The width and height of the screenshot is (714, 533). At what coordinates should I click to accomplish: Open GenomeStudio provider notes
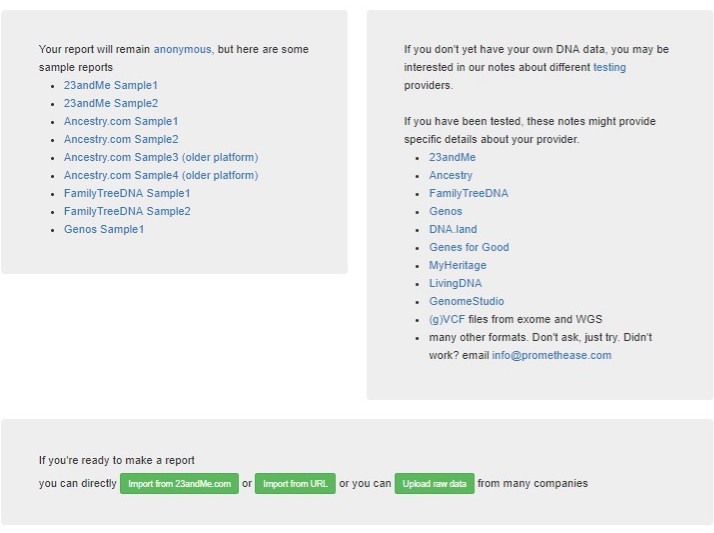coord(466,301)
